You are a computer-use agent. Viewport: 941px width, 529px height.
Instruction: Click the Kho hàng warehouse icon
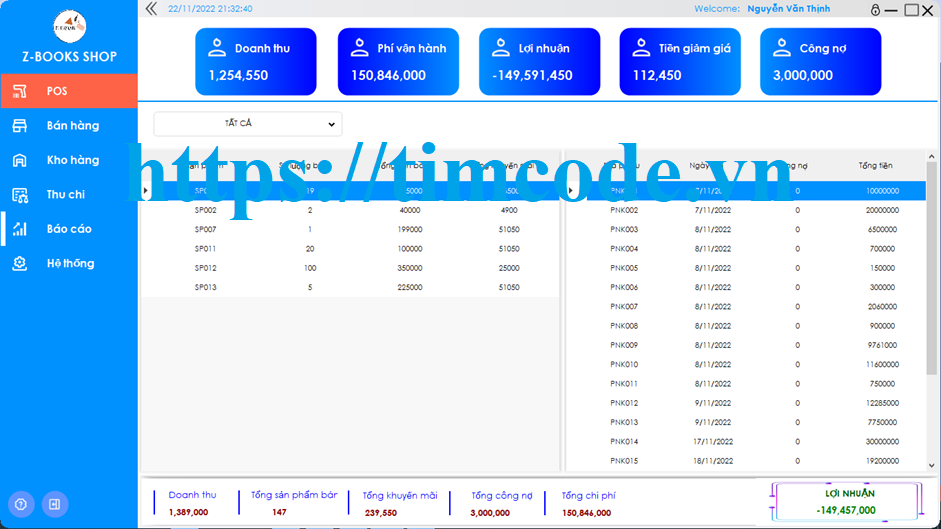coord(20,160)
